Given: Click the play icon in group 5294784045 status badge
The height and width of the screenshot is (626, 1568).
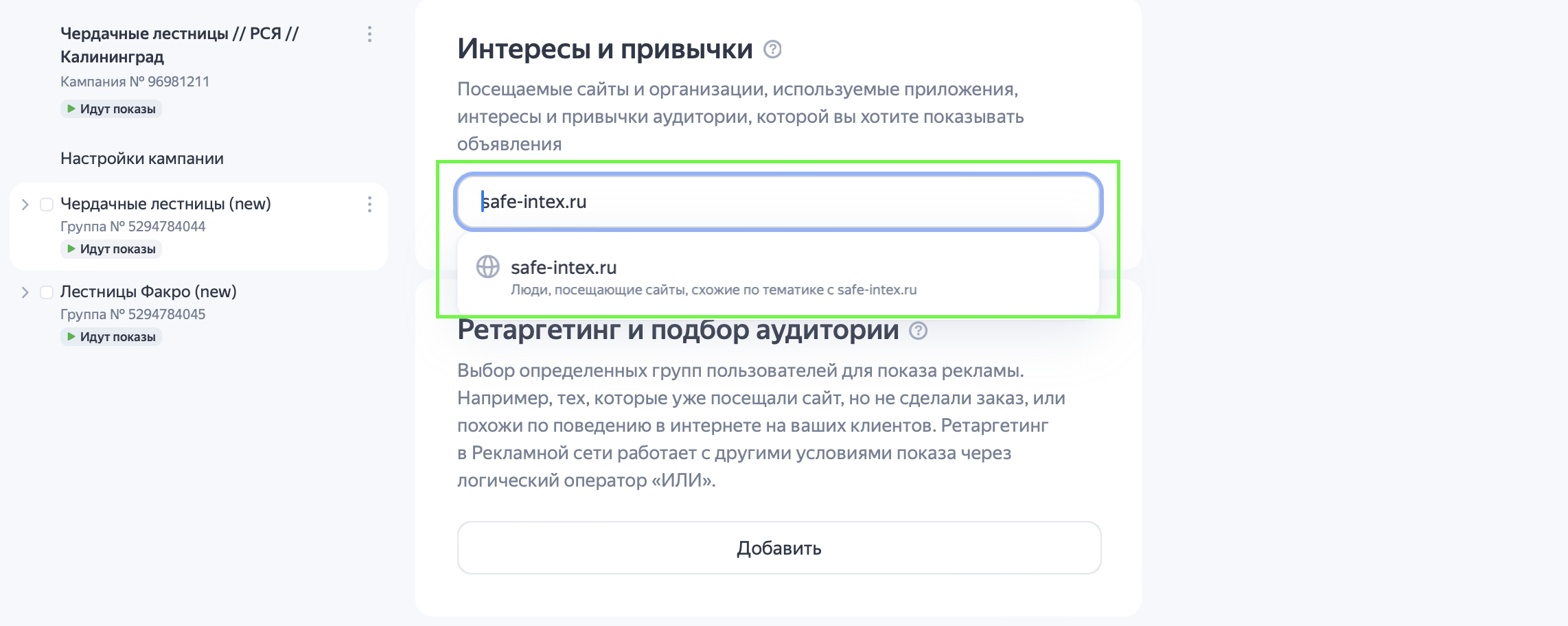Looking at the screenshot, I should [71, 336].
